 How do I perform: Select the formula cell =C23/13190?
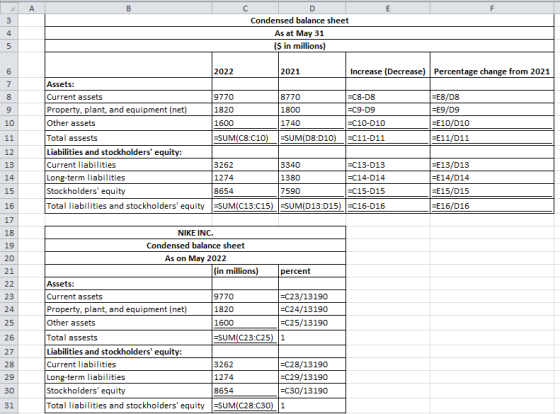312,296
